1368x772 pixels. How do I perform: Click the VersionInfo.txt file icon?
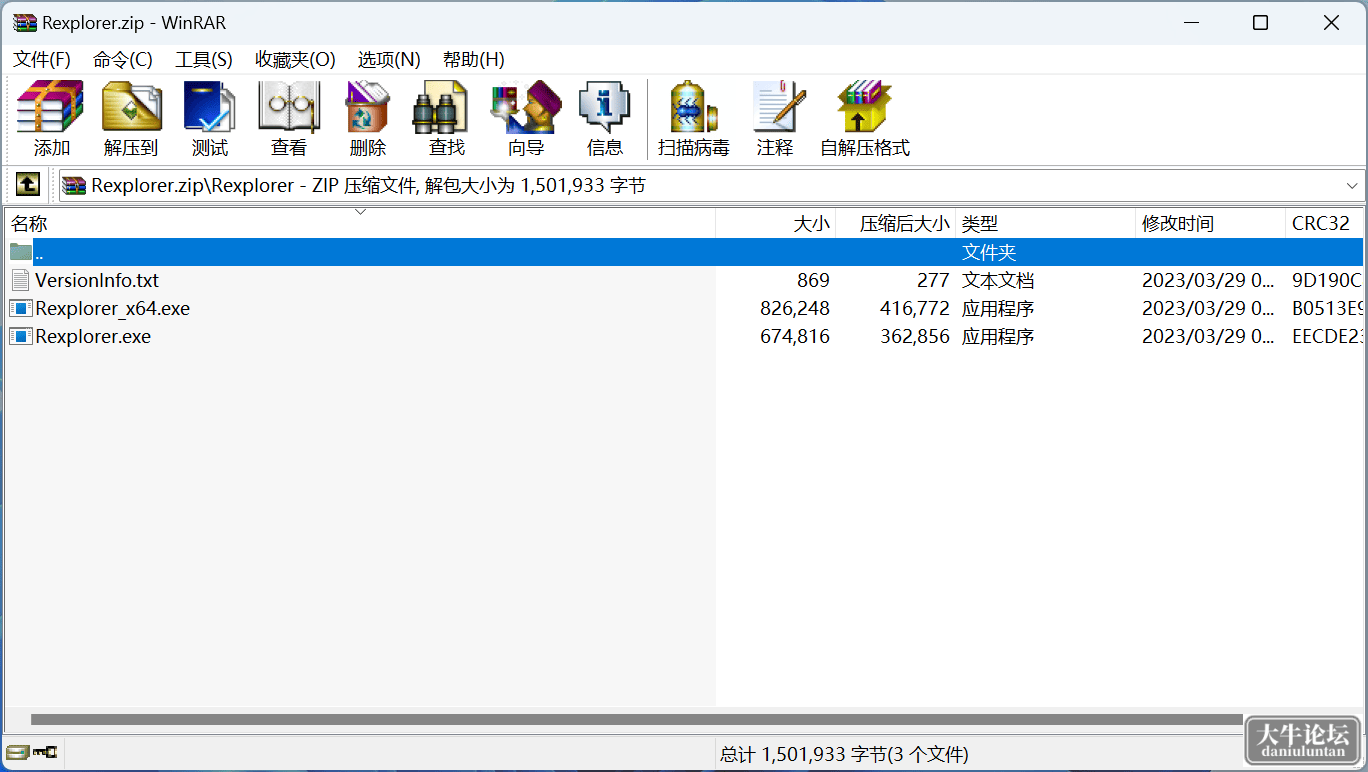point(21,280)
